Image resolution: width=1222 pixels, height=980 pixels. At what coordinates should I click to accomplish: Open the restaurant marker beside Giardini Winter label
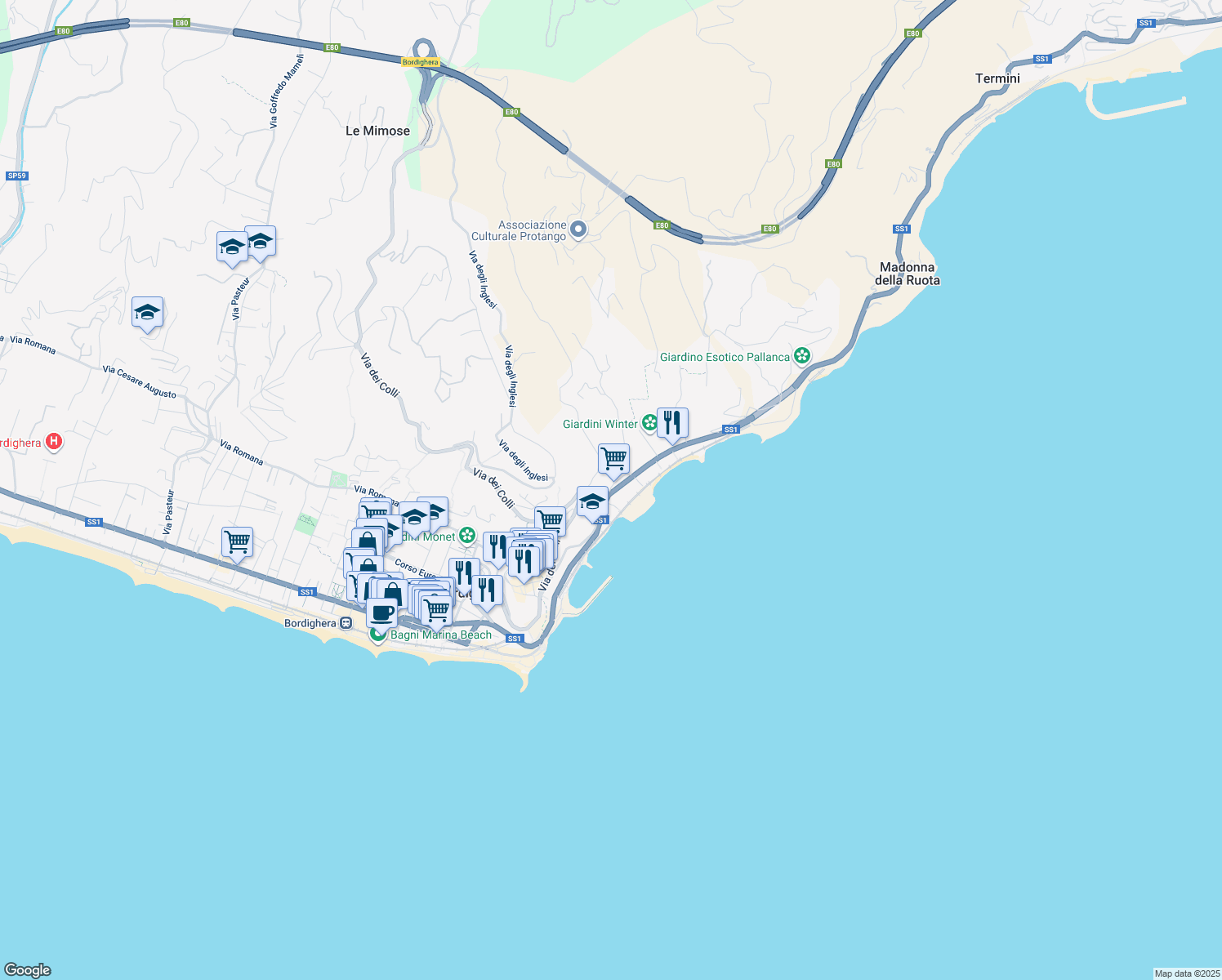(x=673, y=423)
